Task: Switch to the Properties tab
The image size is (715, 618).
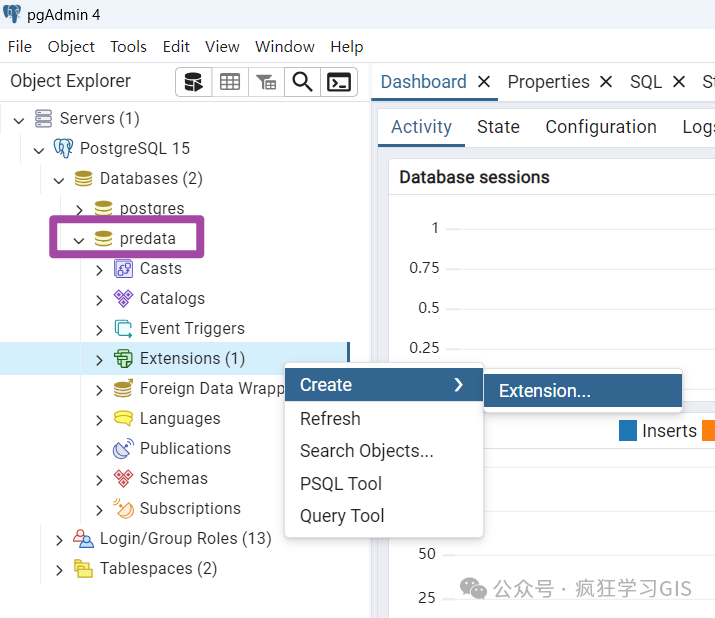Action: tap(549, 82)
